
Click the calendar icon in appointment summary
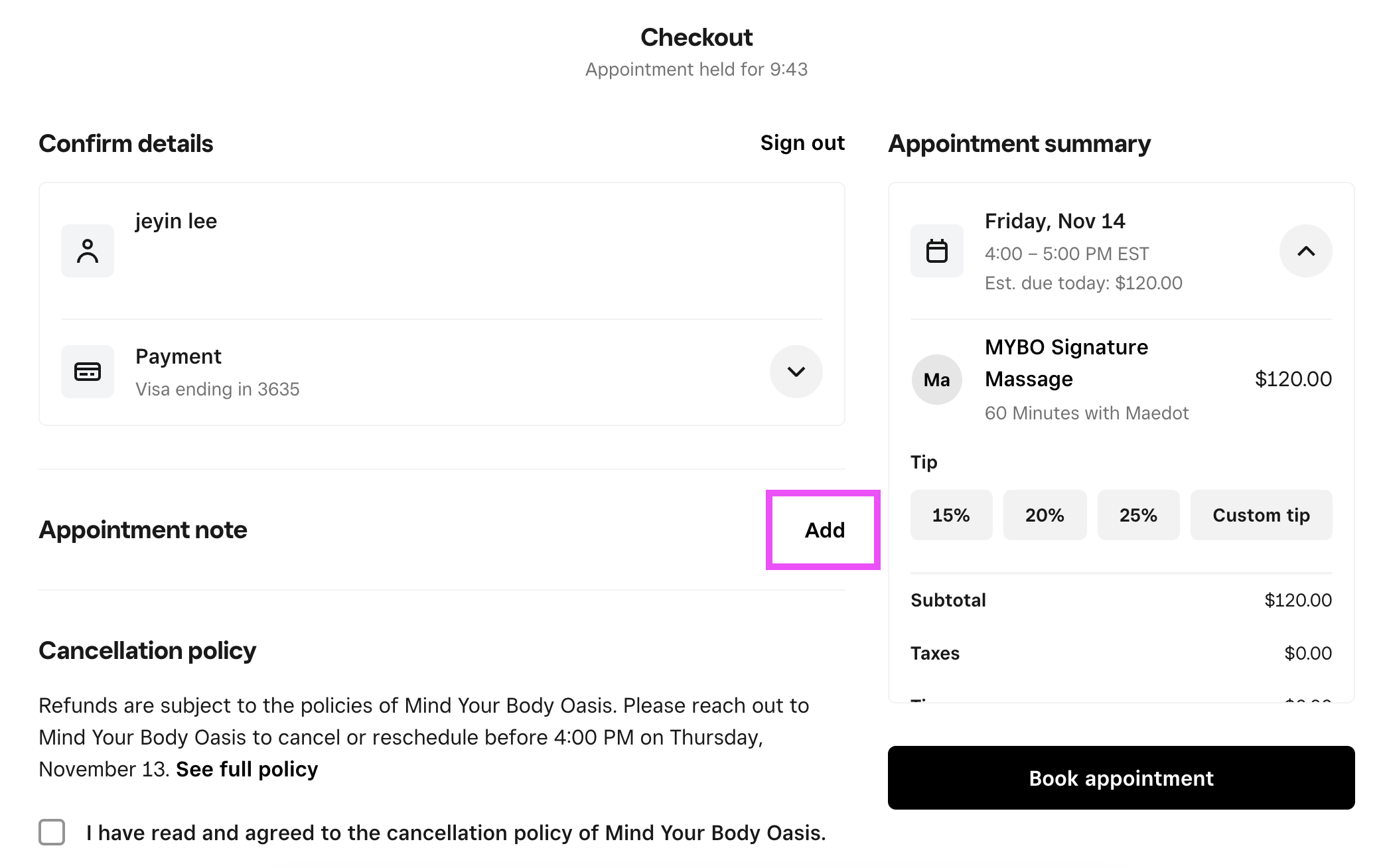coord(936,251)
